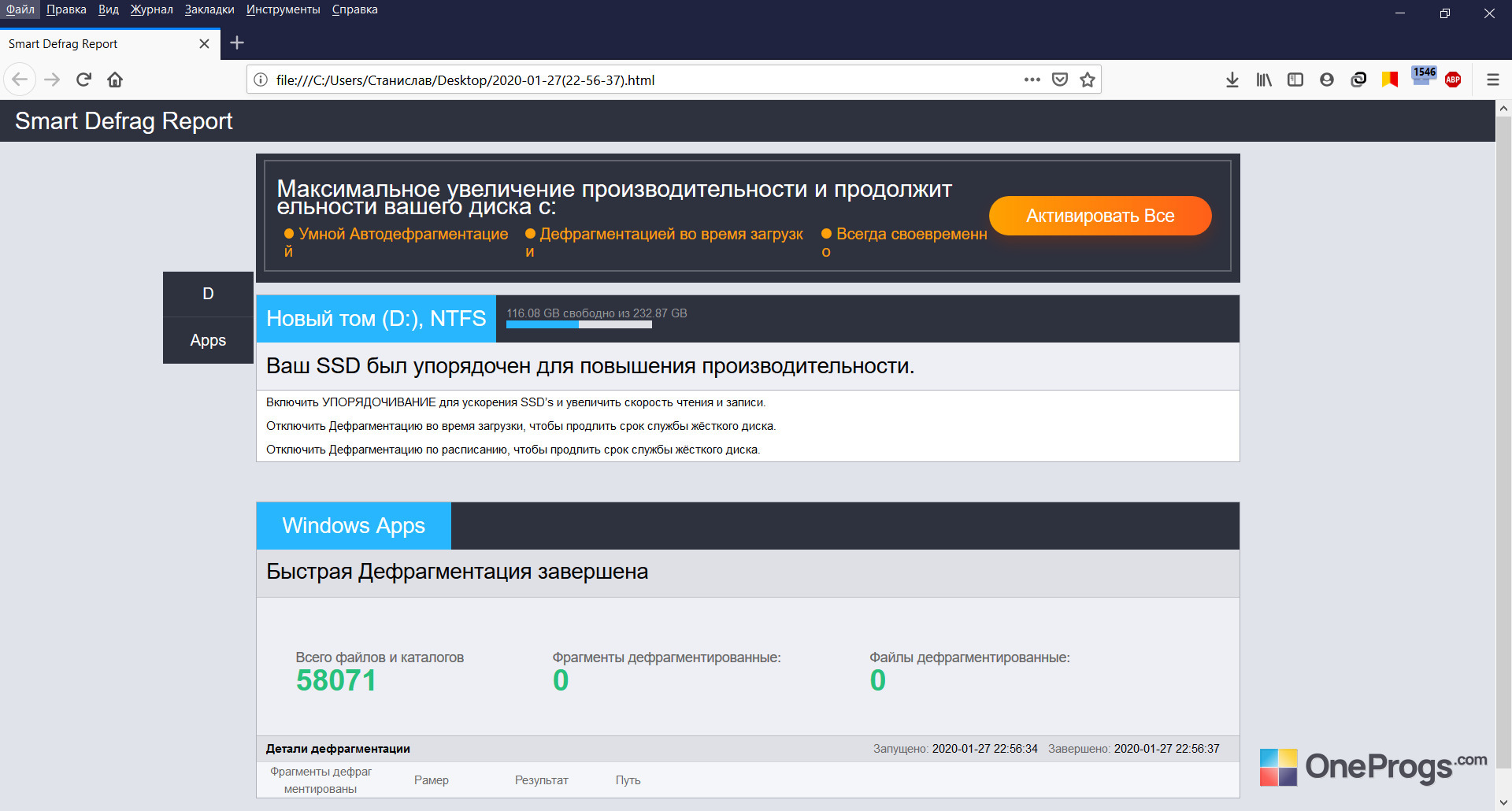1512x811 pixels.
Task: Click the Windows Apps section header
Action: tap(354, 526)
